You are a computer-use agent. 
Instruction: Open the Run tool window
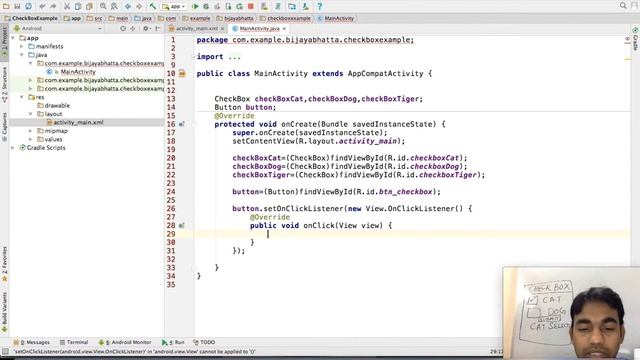tap(173, 342)
